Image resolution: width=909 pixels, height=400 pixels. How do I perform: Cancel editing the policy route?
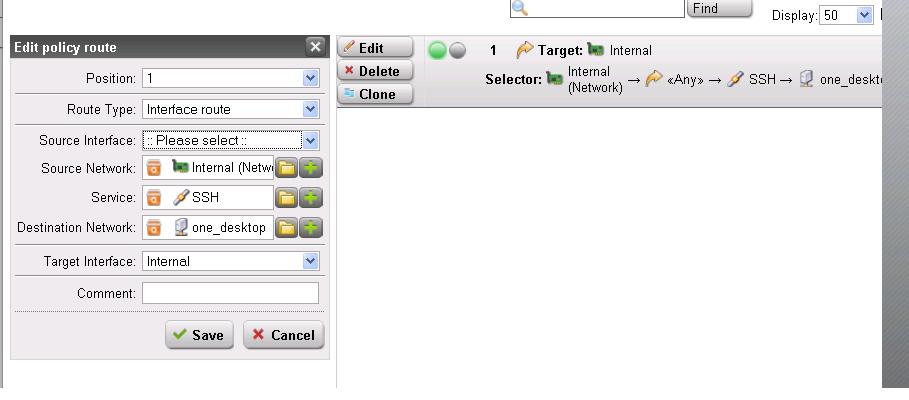[283, 335]
